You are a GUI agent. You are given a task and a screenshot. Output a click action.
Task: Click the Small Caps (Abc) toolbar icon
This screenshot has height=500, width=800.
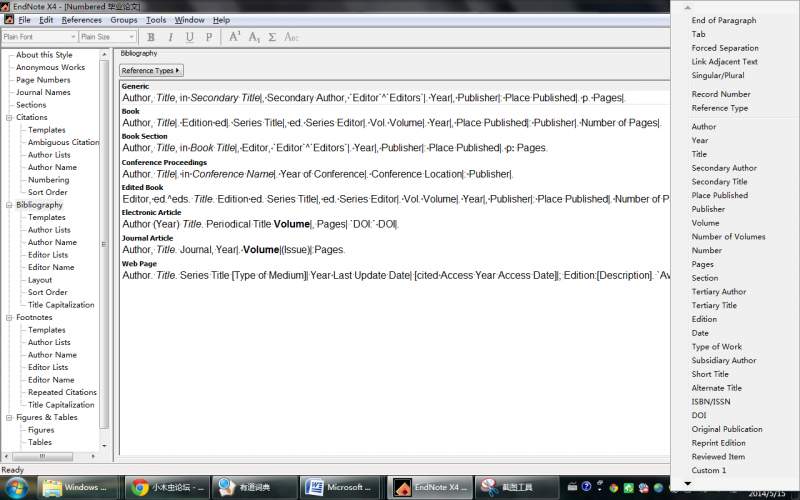[292, 37]
